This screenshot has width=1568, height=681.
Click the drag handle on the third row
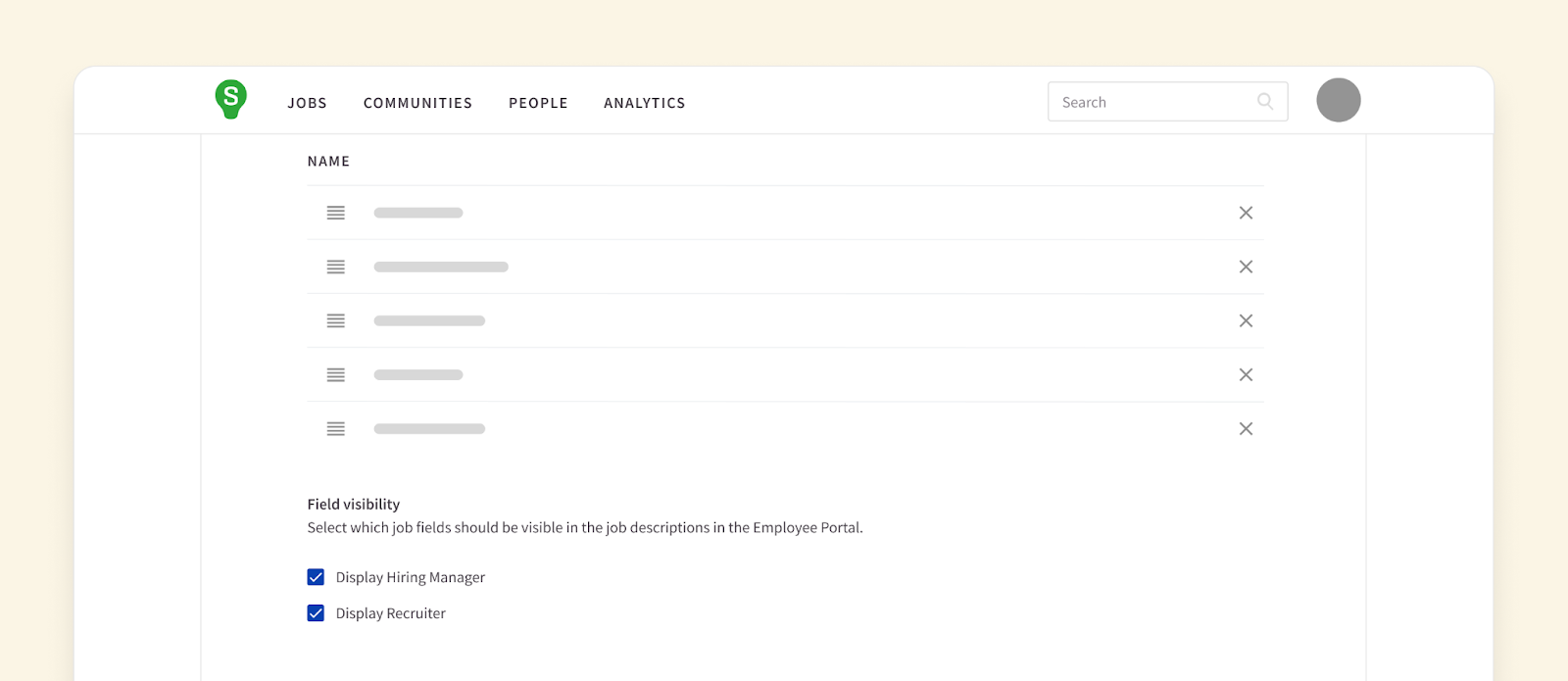(336, 320)
